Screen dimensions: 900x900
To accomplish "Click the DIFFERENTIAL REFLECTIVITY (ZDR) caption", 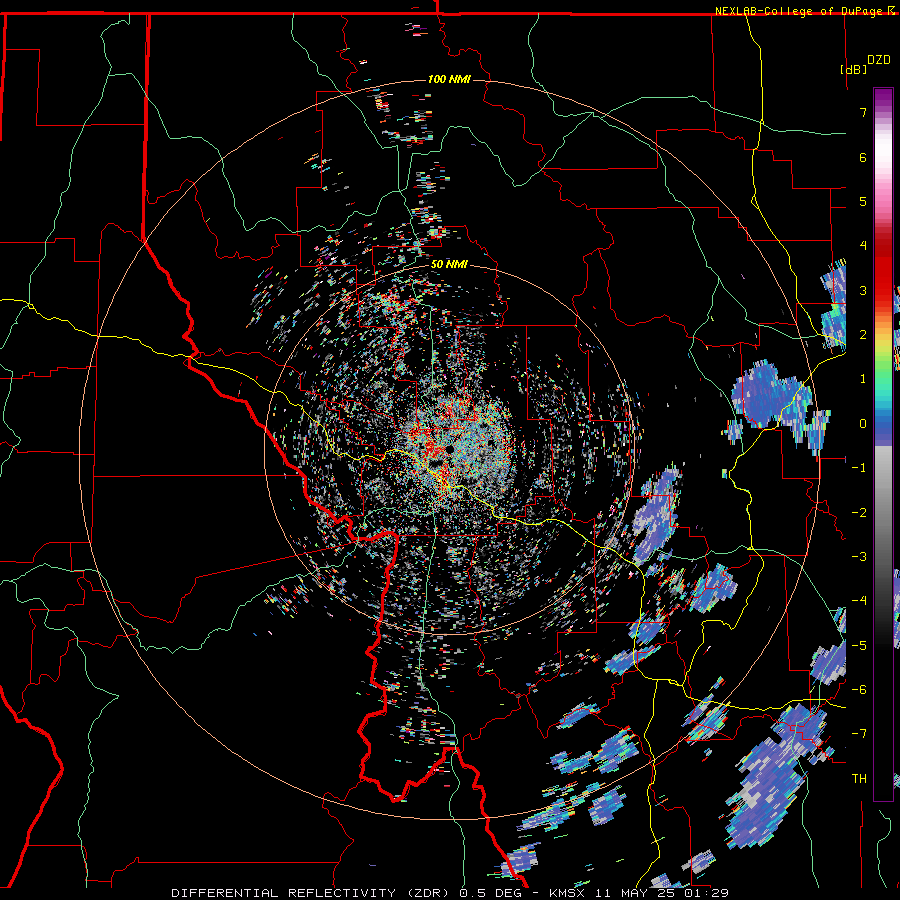I will pyautogui.click(x=312, y=893).
